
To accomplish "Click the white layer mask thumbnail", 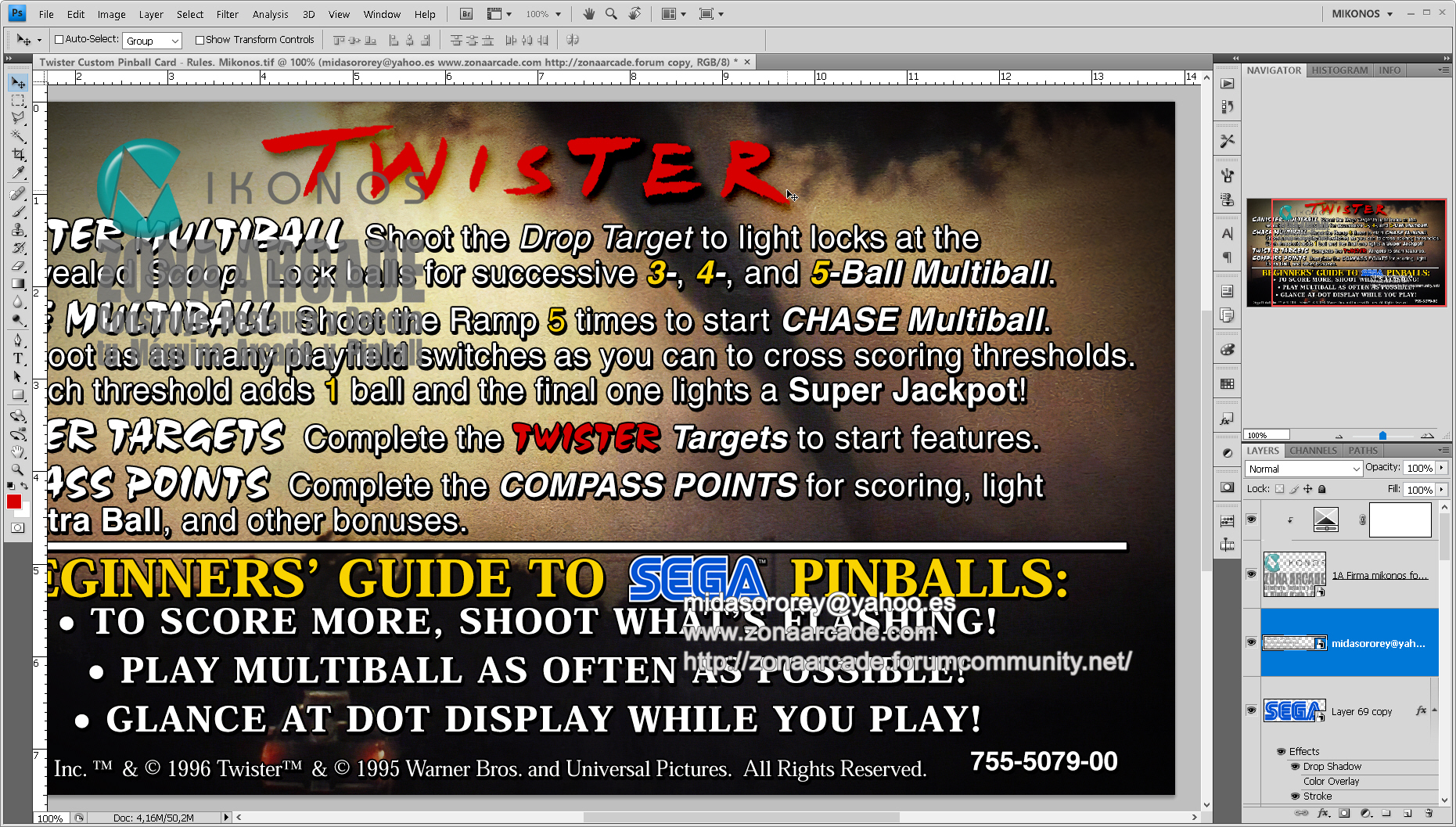I will point(1400,520).
